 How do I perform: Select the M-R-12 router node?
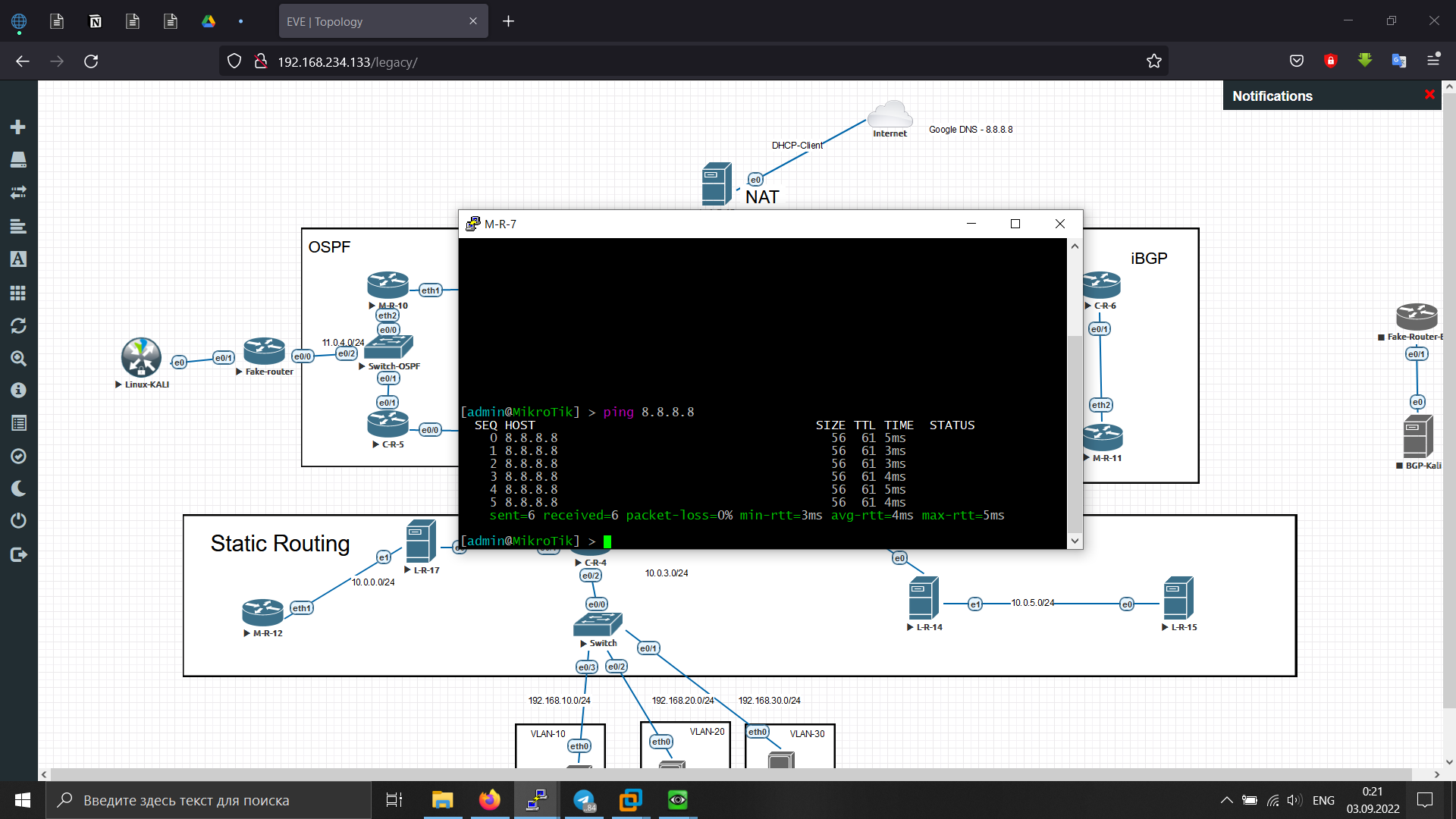click(262, 613)
